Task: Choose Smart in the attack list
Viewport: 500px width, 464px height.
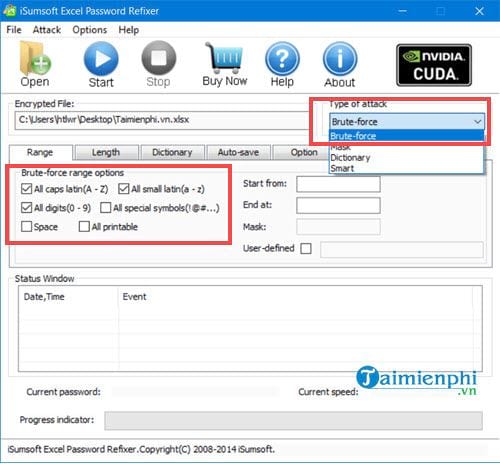Action: point(406,168)
